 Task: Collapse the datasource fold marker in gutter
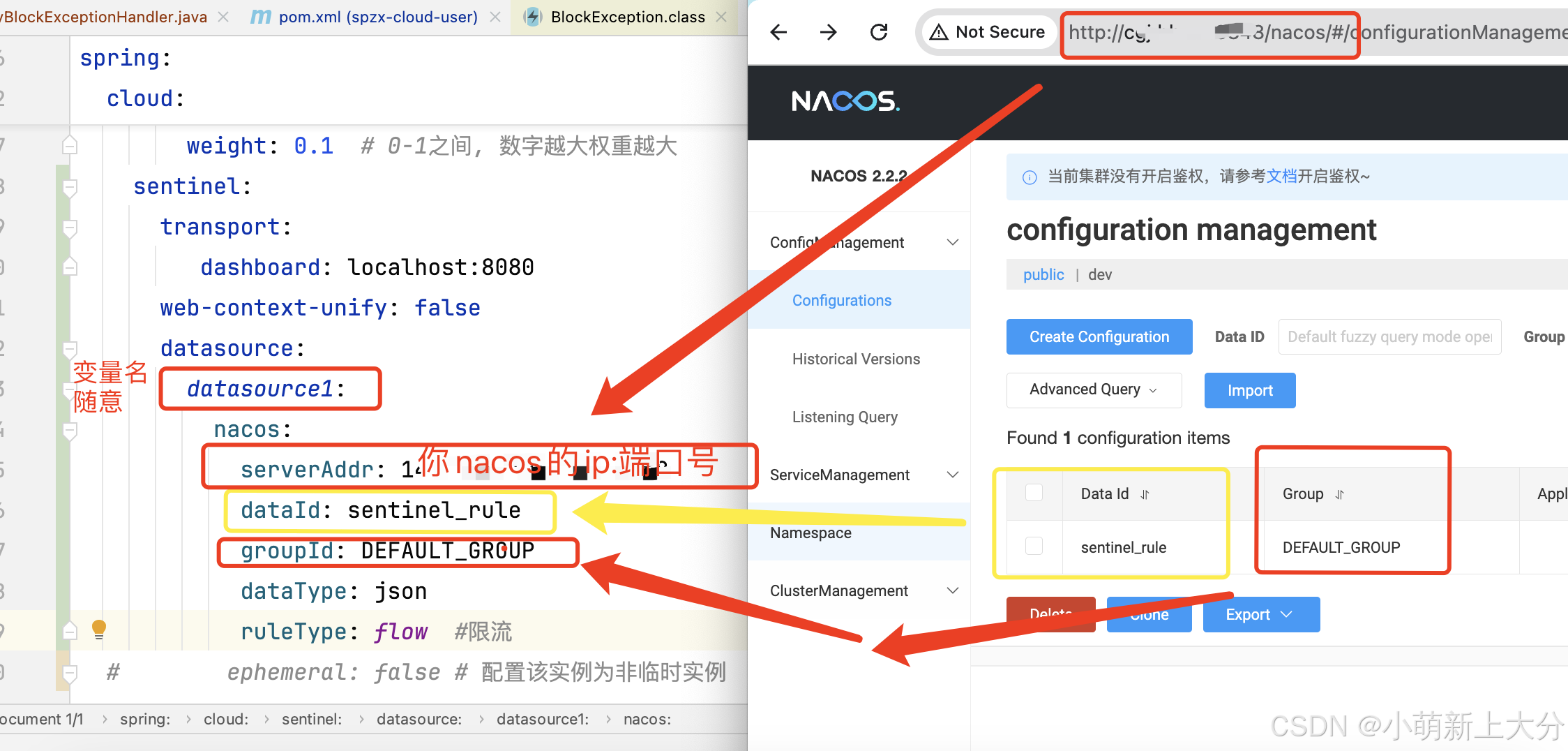pyautogui.click(x=70, y=349)
